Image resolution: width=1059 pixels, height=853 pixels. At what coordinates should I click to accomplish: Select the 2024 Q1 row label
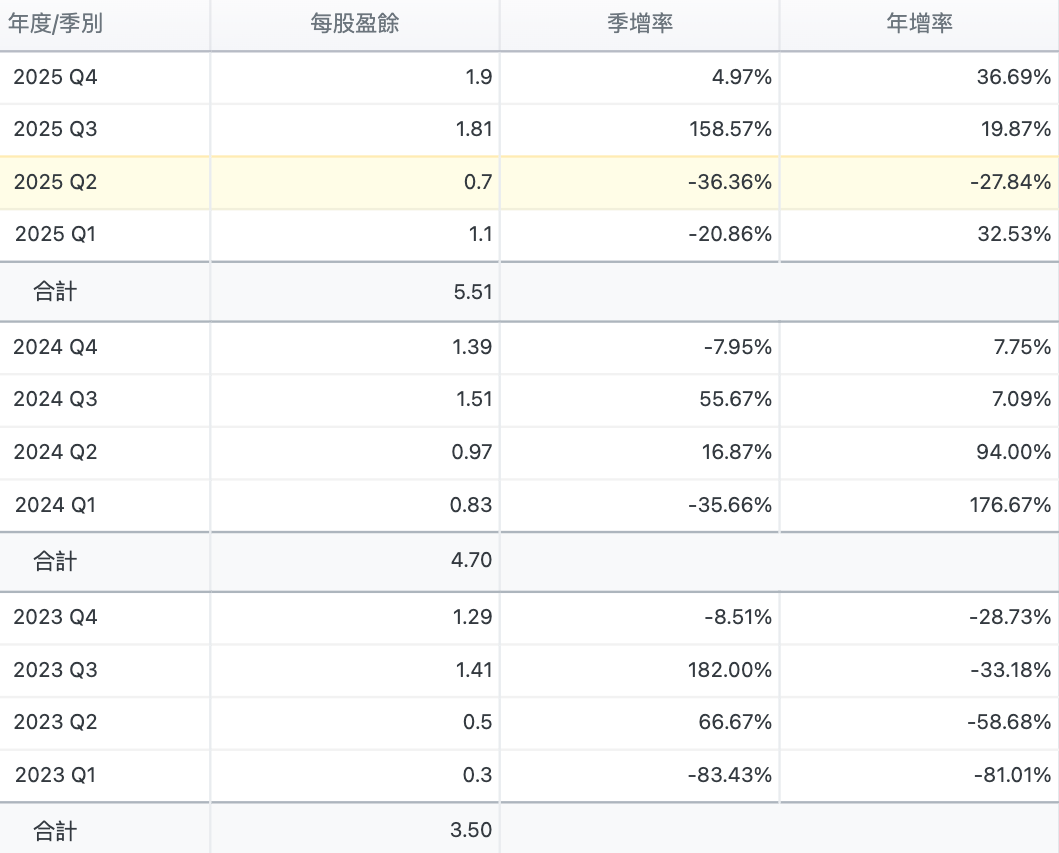pos(55,505)
